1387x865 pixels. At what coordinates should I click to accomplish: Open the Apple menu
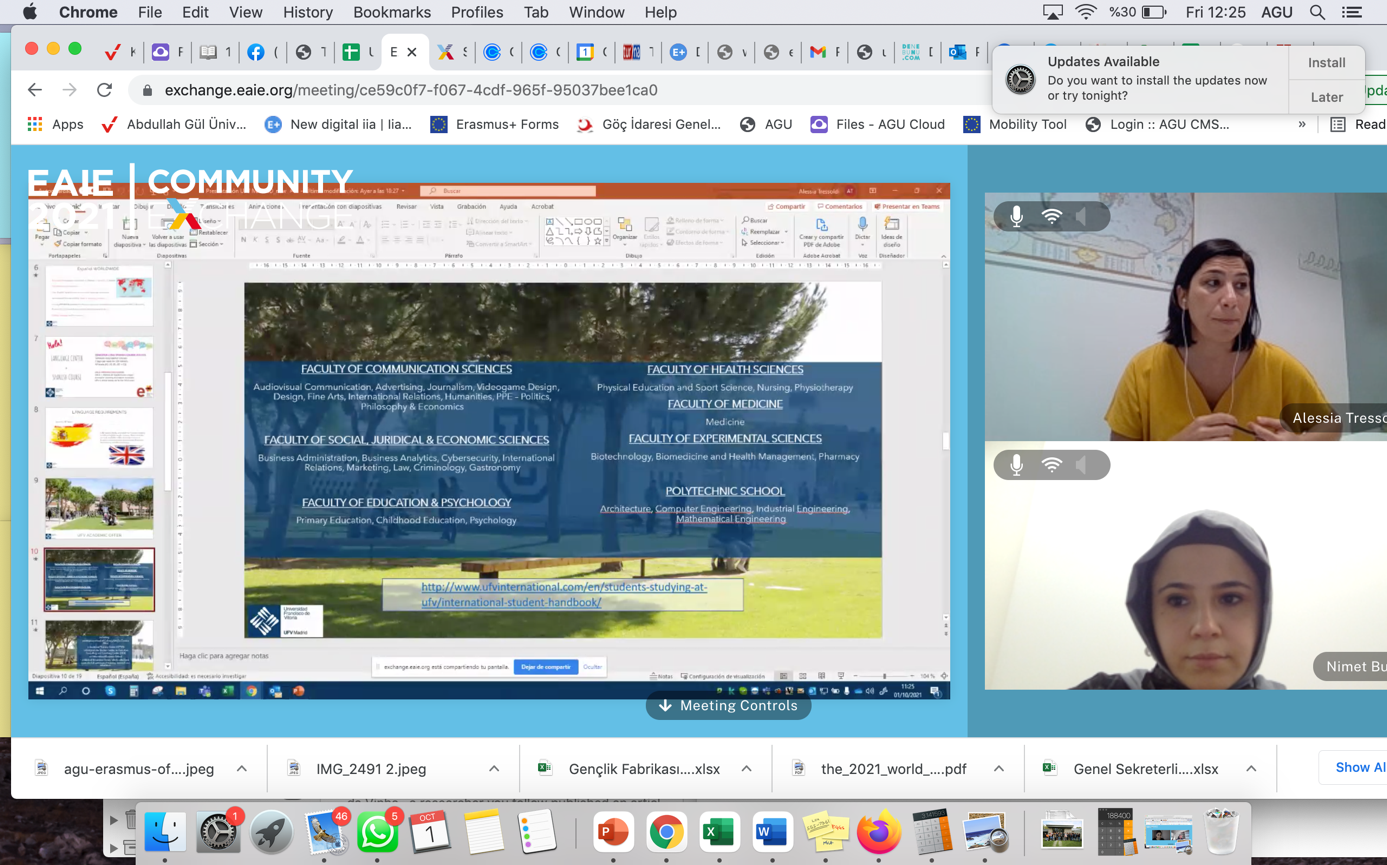coord(29,12)
